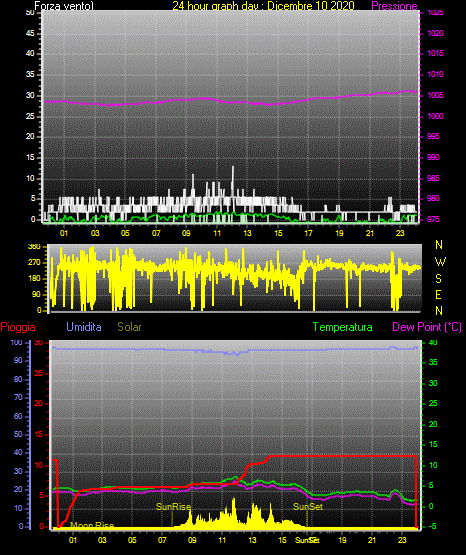Click the 975 value on pressure axis
This screenshot has height=555, width=466.
(x=433, y=219)
